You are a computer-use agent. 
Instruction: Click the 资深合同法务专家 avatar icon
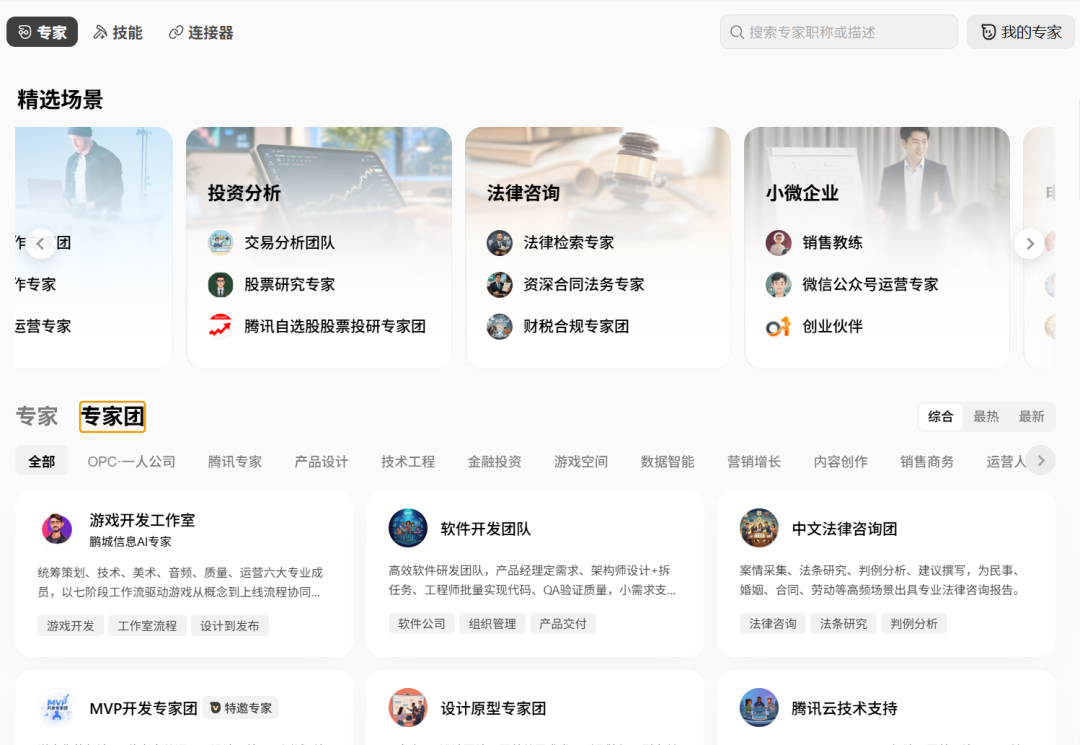click(x=499, y=284)
